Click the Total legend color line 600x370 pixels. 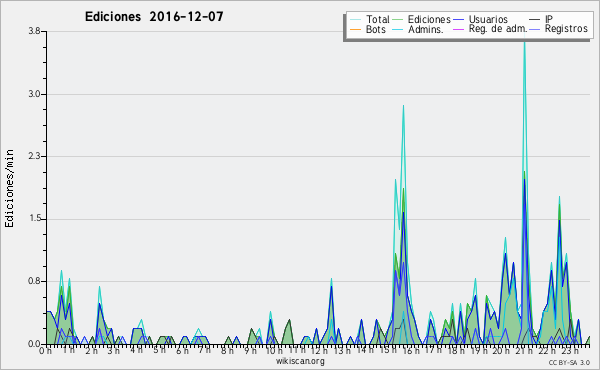[355, 19]
